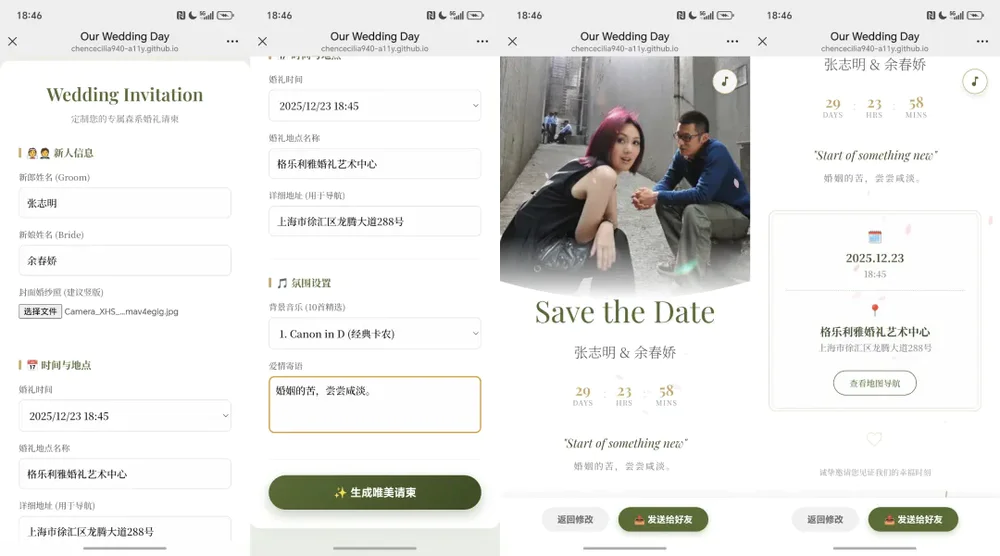Viewport: 1000px width, 556px height.
Task: Focus the love message text area
Action: click(x=375, y=404)
